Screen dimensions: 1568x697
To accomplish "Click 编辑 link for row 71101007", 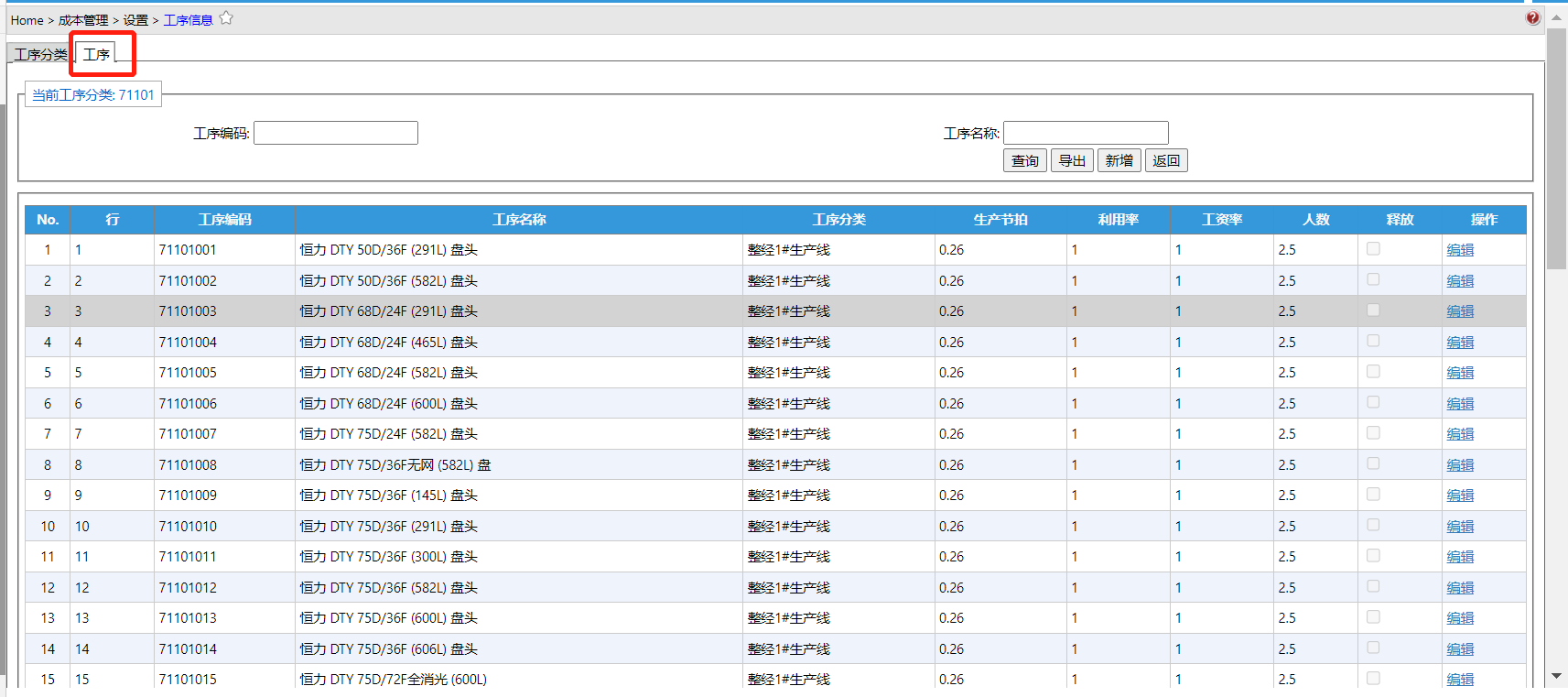I will coord(1460,434).
